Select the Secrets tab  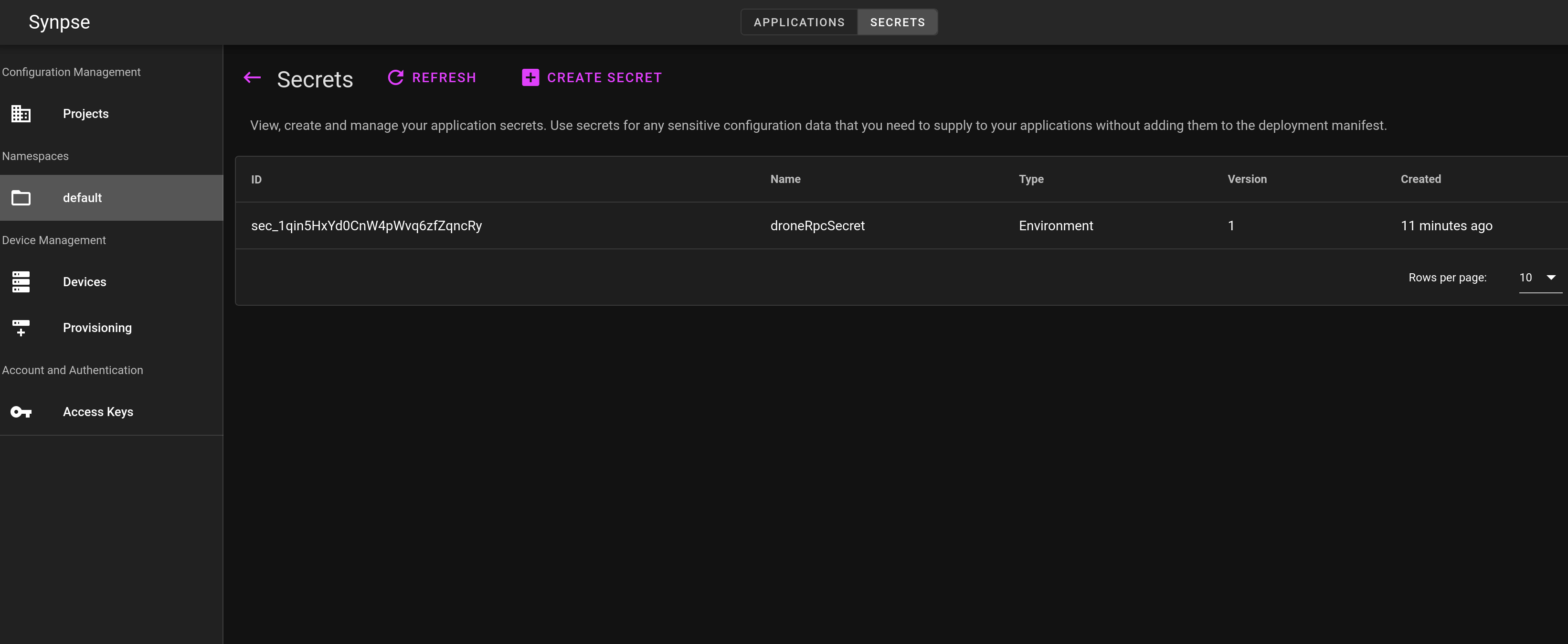tap(897, 22)
